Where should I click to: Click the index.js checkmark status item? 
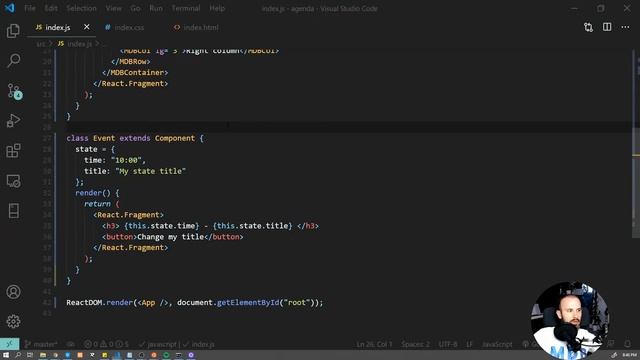coord(199,344)
